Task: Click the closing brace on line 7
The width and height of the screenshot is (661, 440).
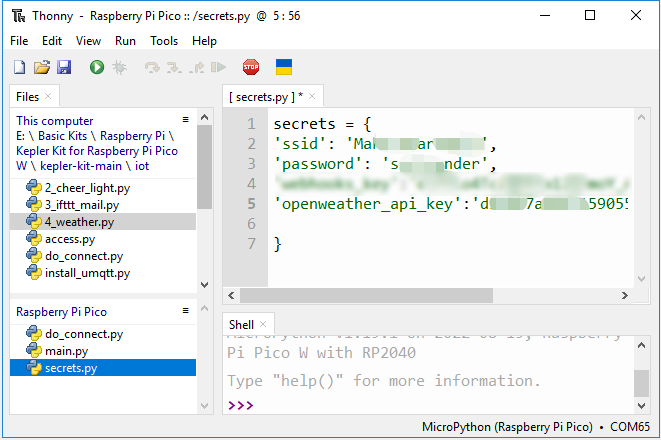Action: click(277, 244)
